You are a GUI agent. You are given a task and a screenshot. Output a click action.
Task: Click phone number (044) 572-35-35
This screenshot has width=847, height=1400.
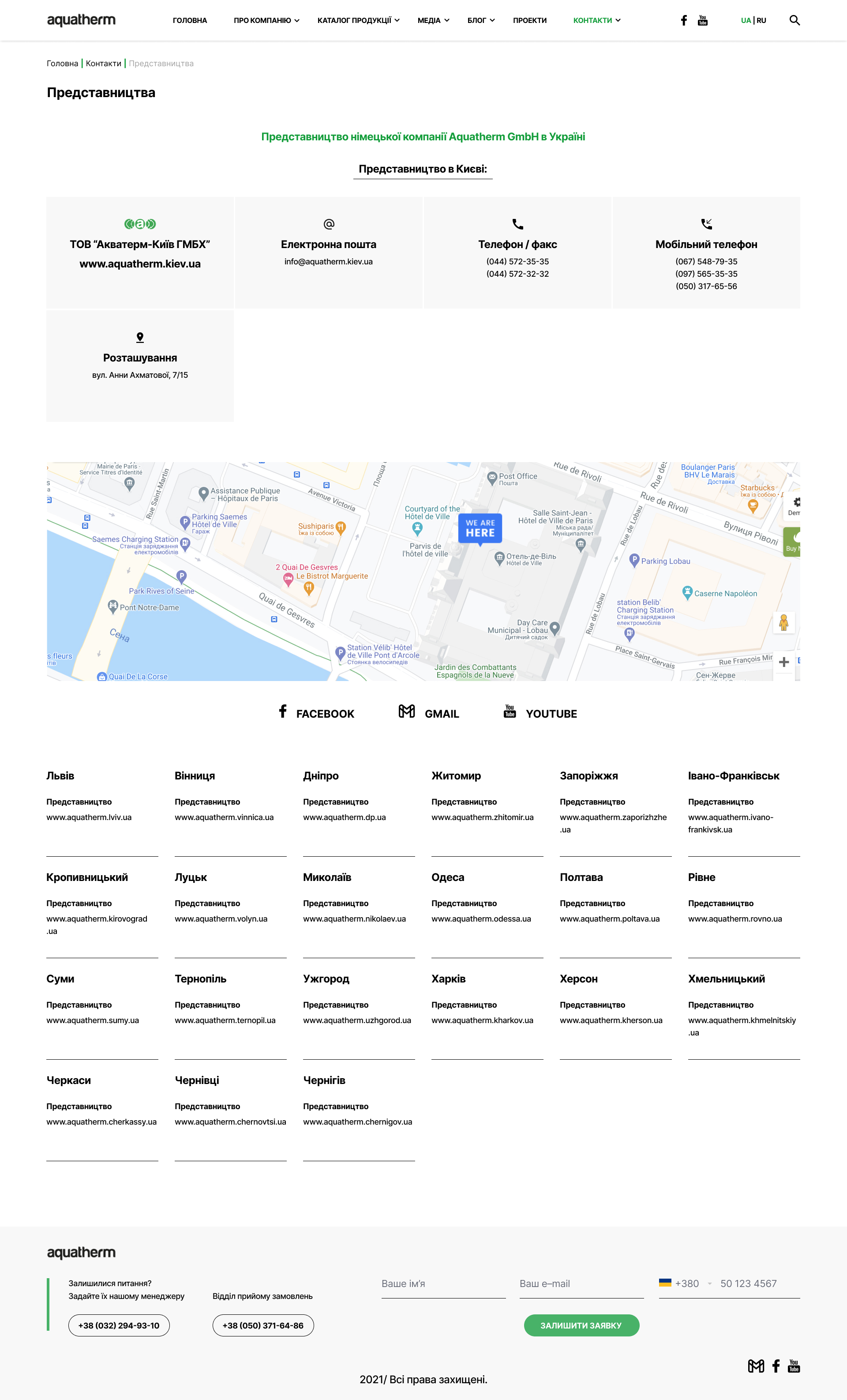(x=517, y=261)
